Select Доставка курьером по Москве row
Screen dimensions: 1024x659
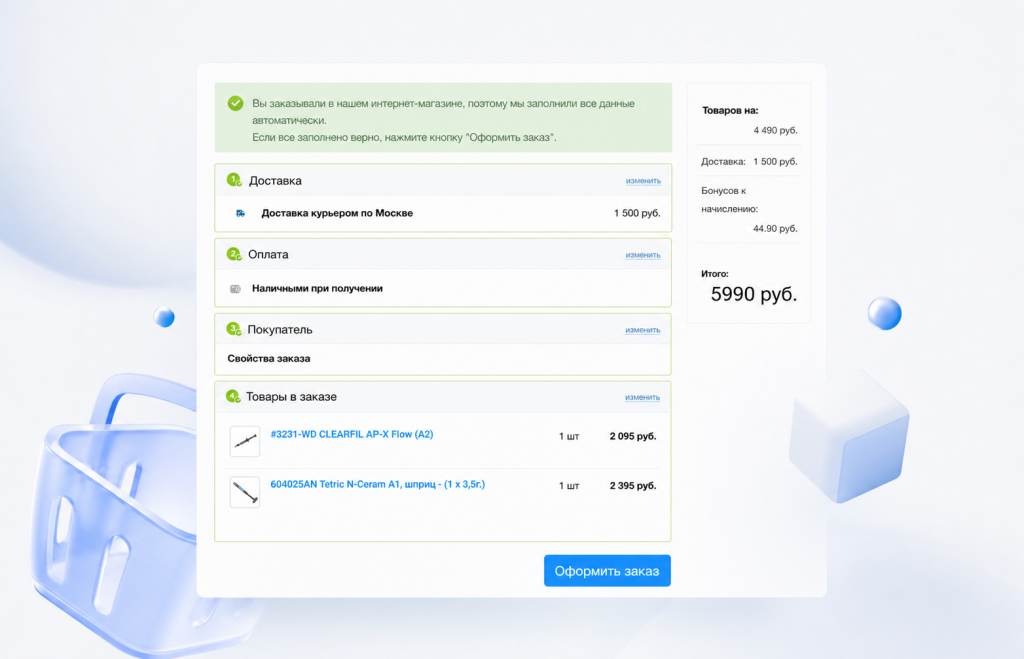click(443, 213)
